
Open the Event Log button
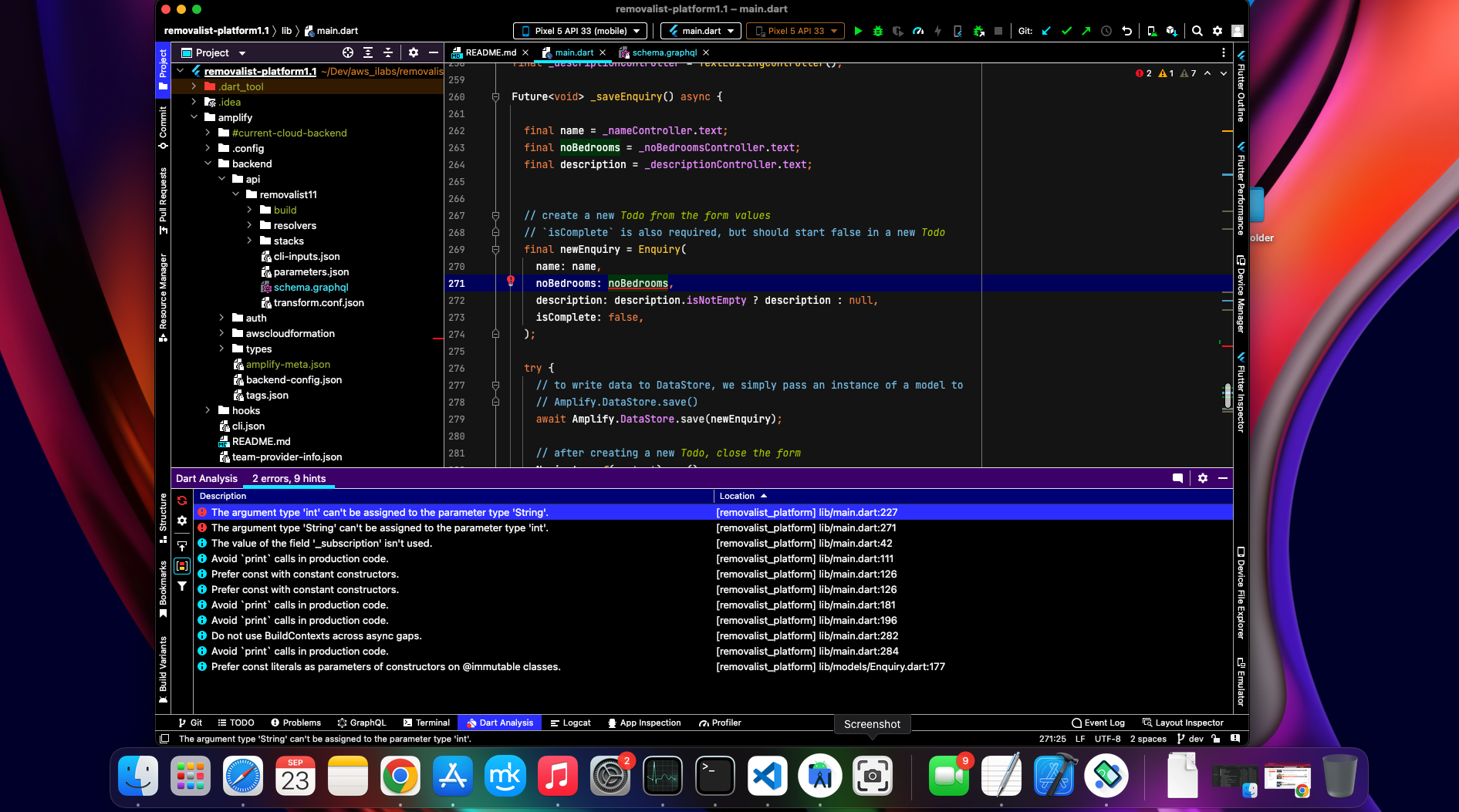1098,723
